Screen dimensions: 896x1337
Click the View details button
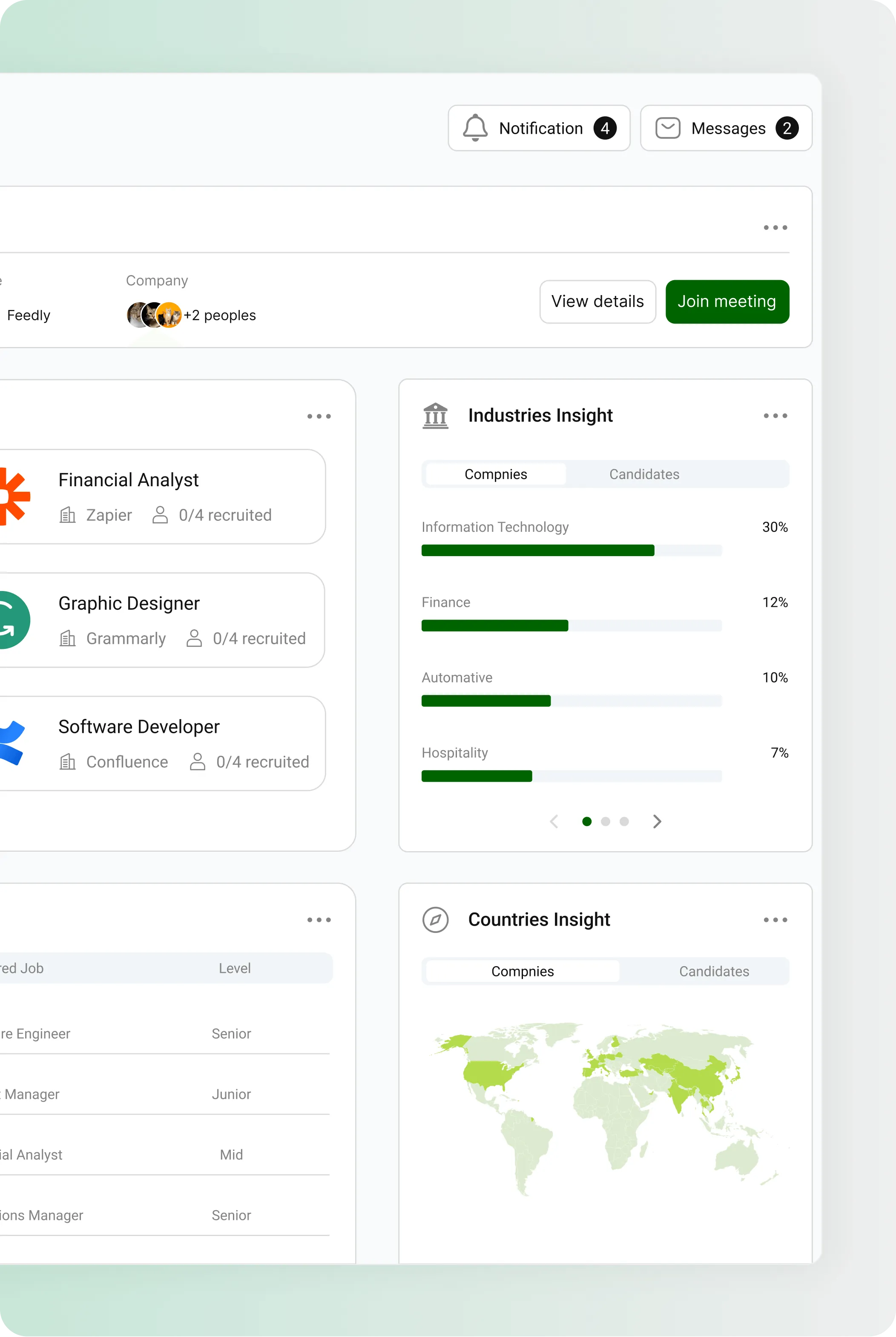click(597, 302)
